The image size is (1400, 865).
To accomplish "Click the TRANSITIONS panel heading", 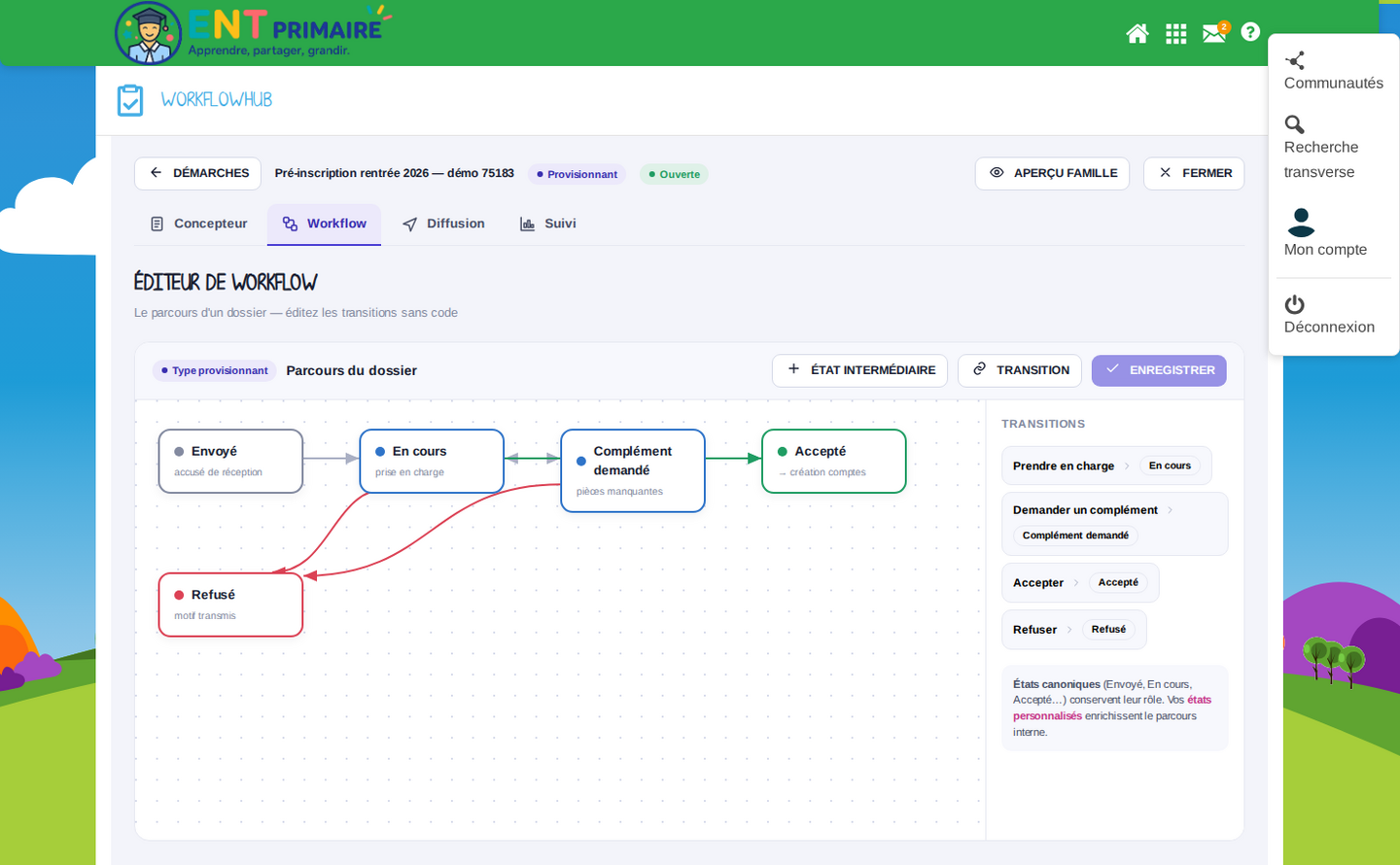I will [1043, 424].
